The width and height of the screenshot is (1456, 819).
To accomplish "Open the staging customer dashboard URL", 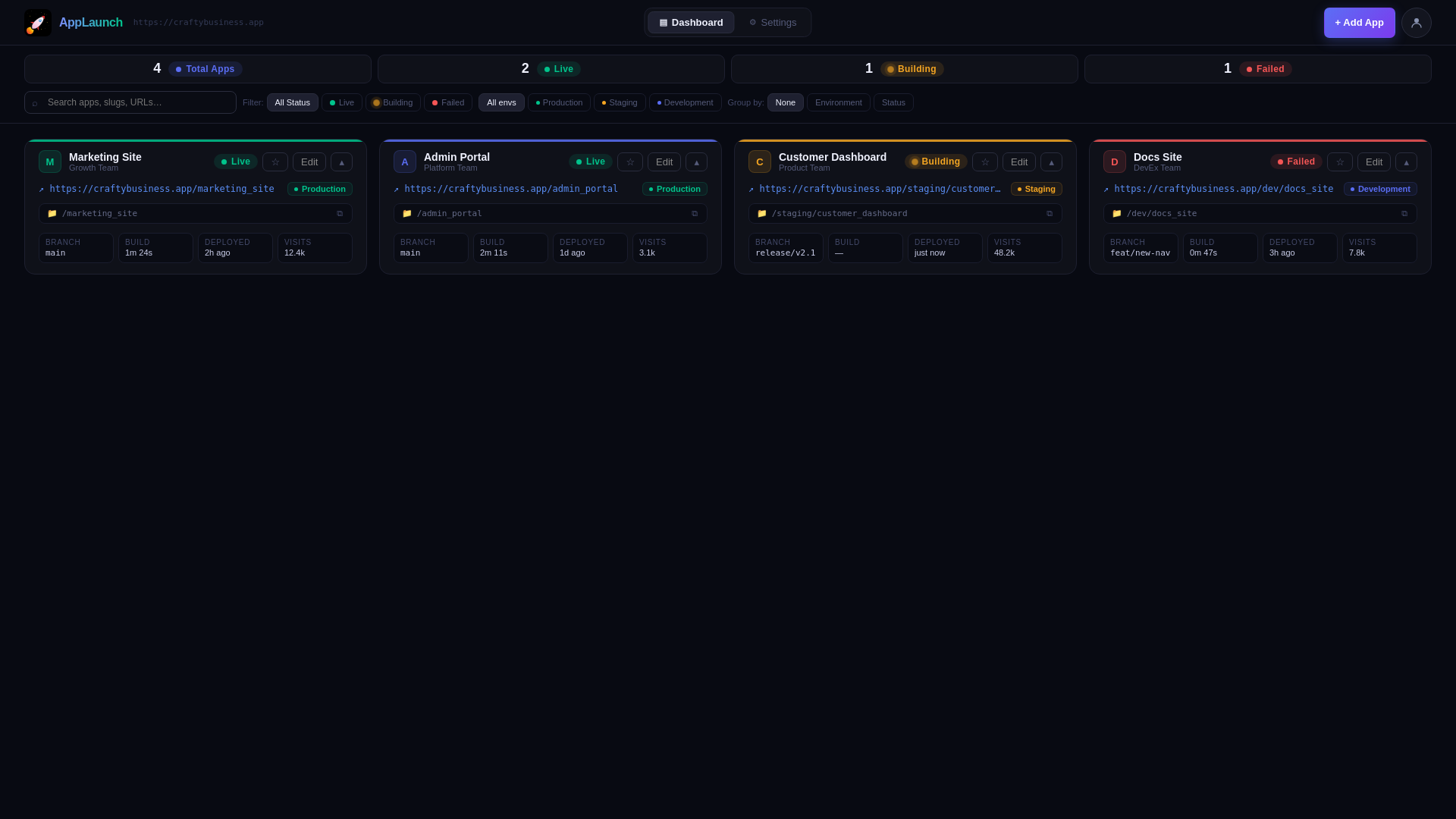I will [875, 189].
